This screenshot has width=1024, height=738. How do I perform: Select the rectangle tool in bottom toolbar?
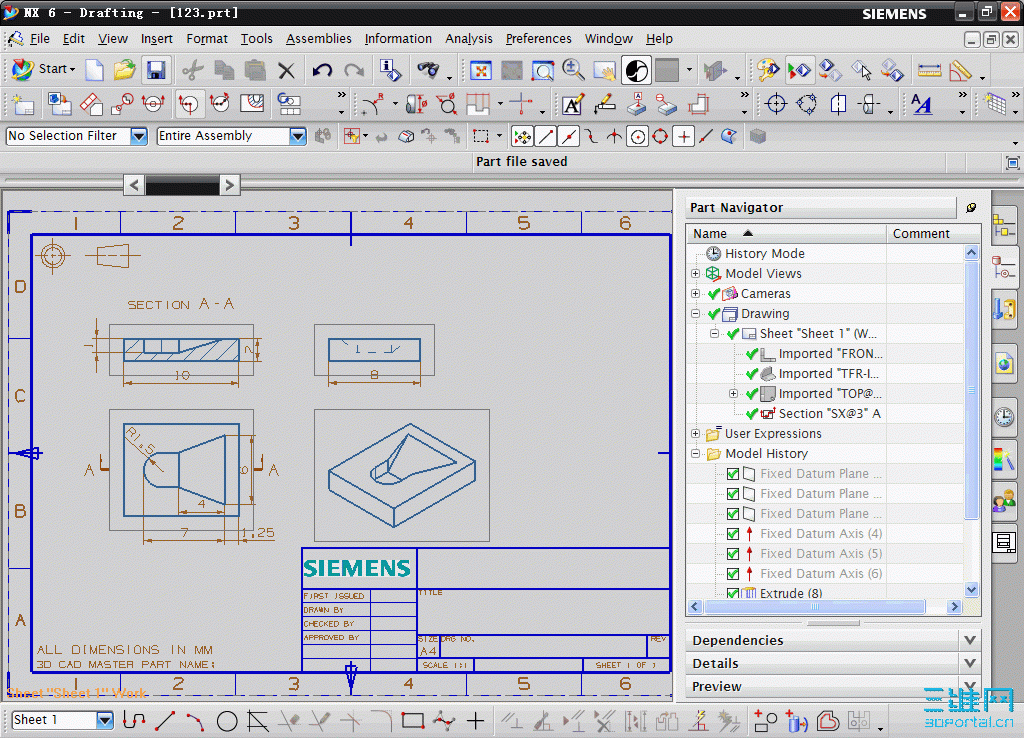(x=413, y=720)
